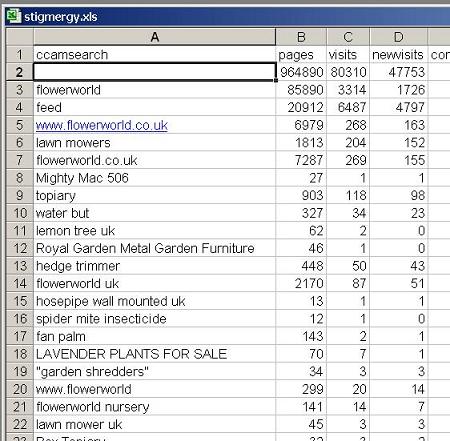This screenshot has width=450, height=441.
Task: Select the pages value 1813
Action: 301,143
